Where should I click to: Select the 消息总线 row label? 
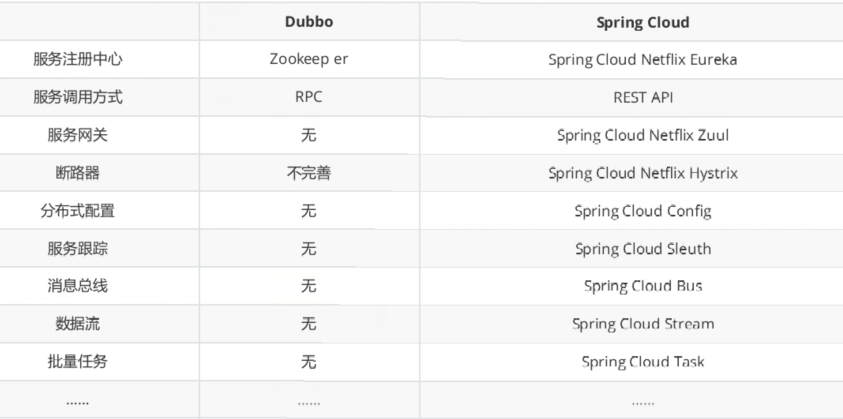pyautogui.click(x=78, y=286)
